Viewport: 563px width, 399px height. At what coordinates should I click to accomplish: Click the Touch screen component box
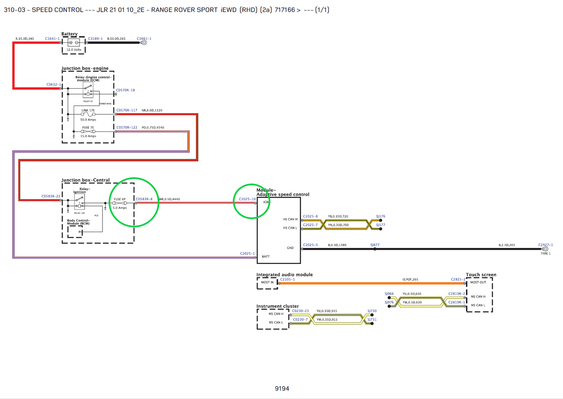click(479, 294)
